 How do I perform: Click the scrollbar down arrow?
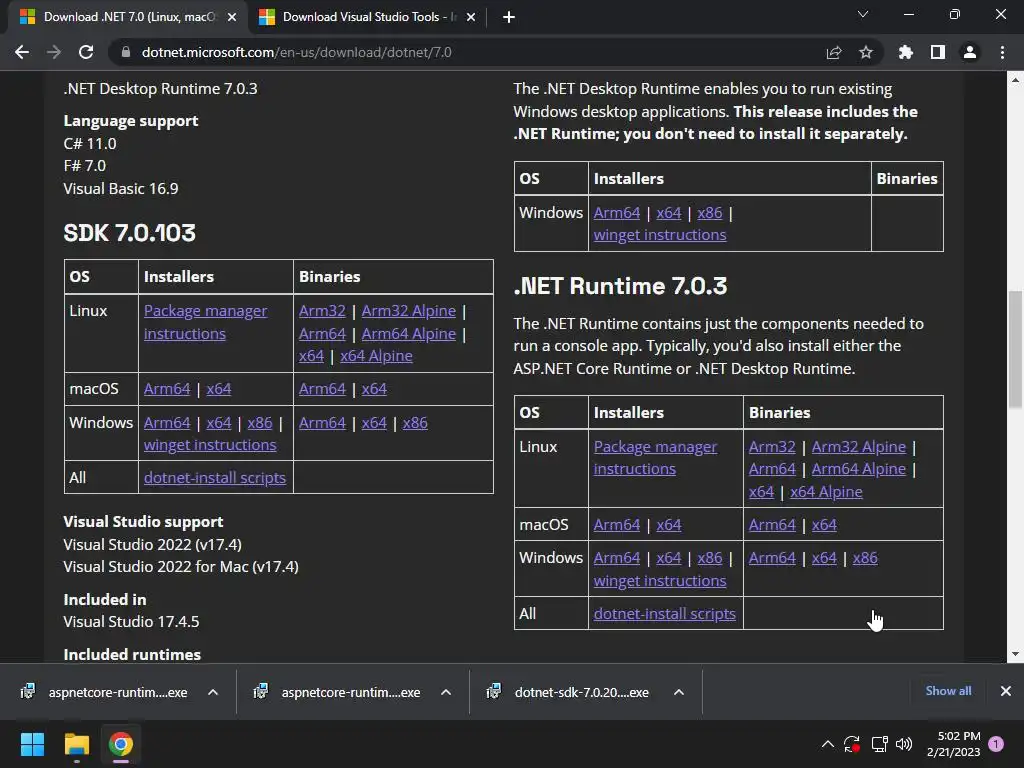point(1015,654)
